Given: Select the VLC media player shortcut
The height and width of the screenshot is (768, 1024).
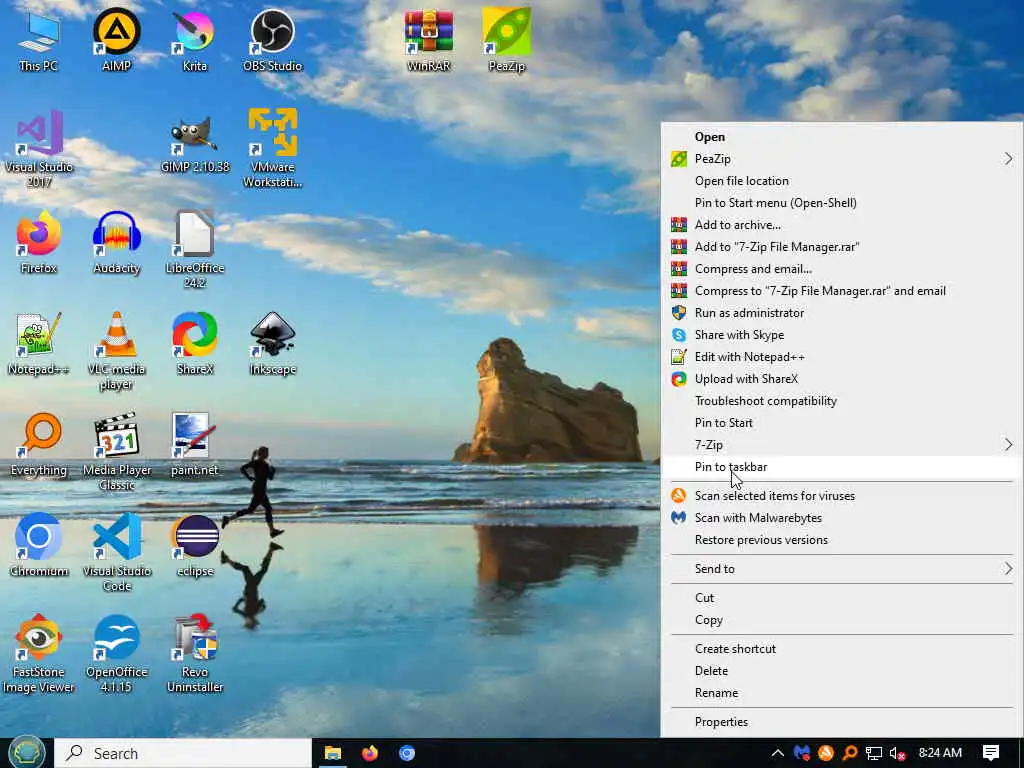Looking at the screenshot, I should [x=117, y=351].
